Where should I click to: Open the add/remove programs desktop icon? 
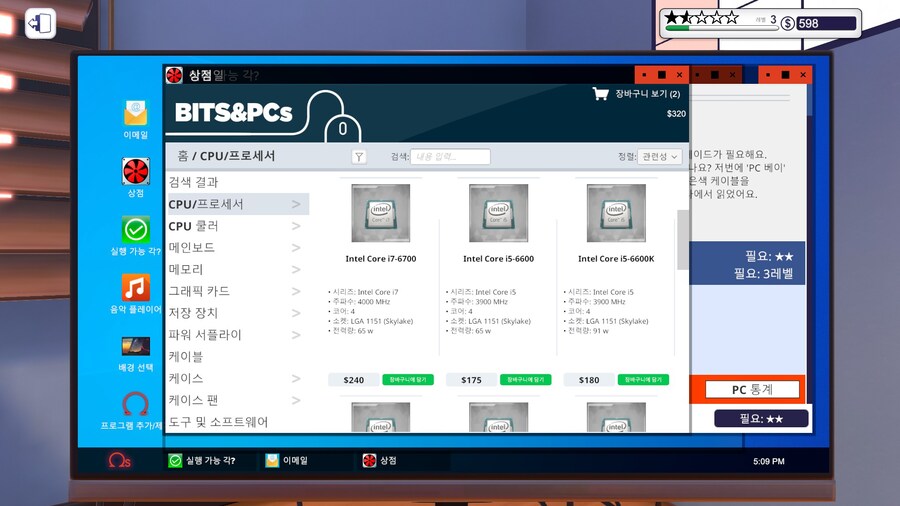tap(136, 404)
